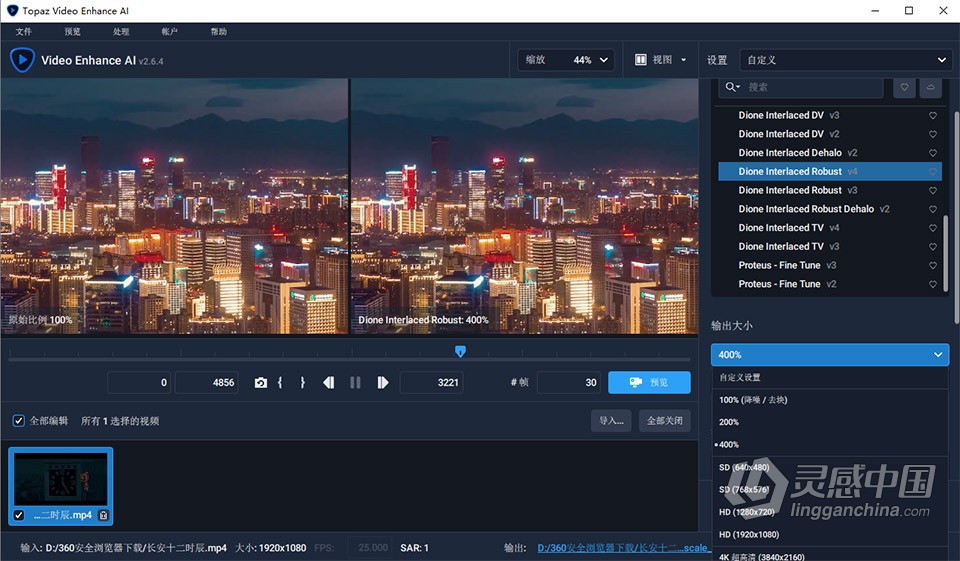Viewport: 960px width, 561px height.
Task: Favorite Dione Interlaced TV v3
Action: [x=932, y=247]
